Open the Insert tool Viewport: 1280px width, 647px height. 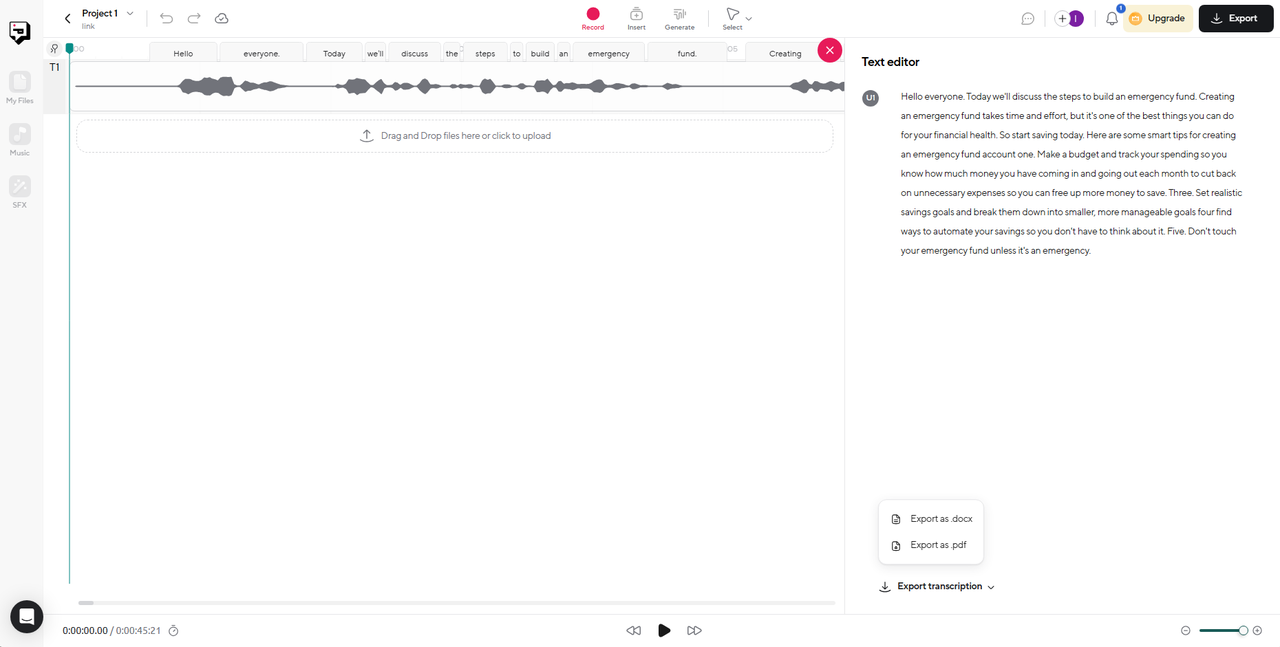pyautogui.click(x=636, y=18)
